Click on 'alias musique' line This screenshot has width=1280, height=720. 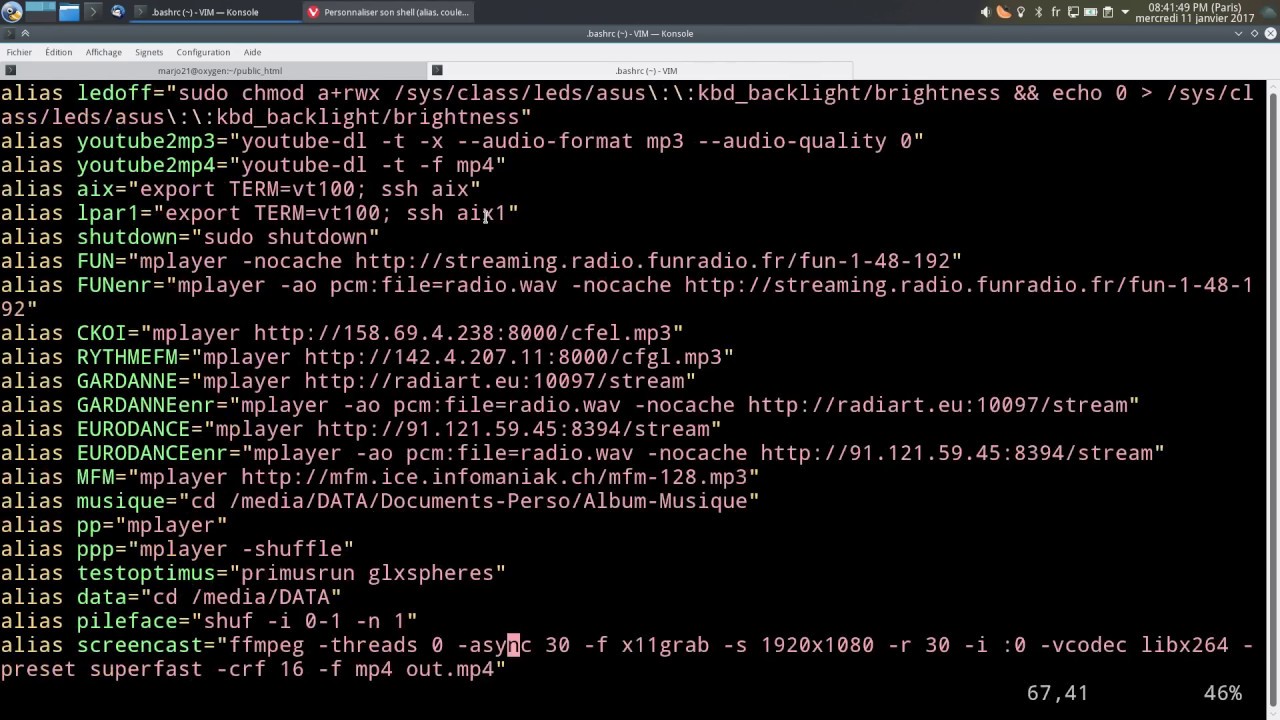point(380,501)
